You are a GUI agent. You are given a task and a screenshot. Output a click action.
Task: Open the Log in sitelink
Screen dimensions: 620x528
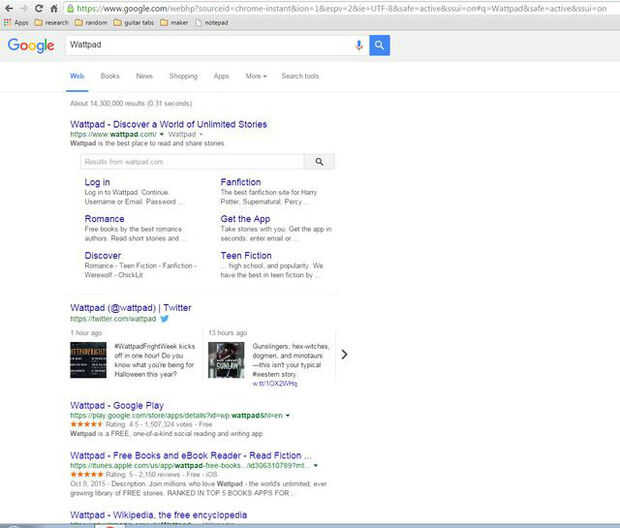(97, 182)
